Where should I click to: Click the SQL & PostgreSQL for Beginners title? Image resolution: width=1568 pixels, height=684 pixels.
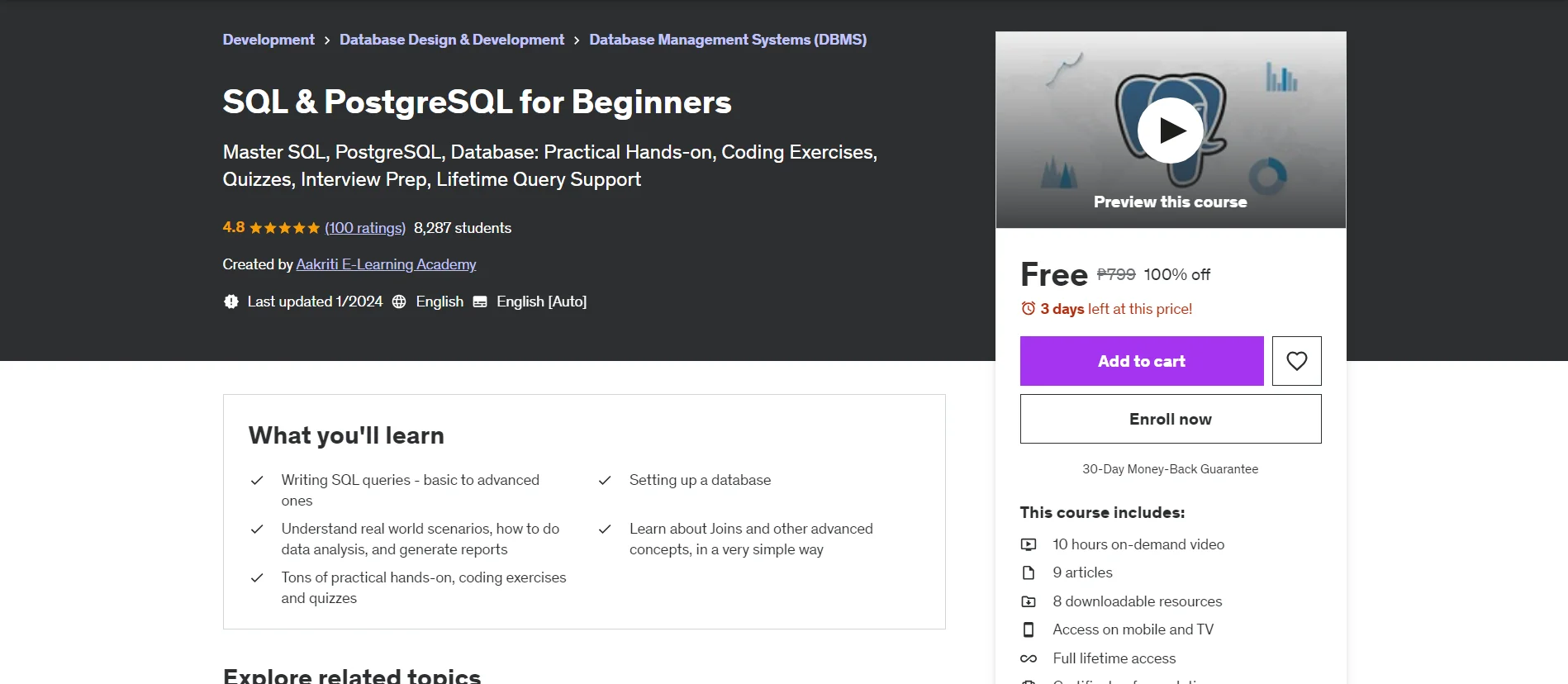pos(477,102)
